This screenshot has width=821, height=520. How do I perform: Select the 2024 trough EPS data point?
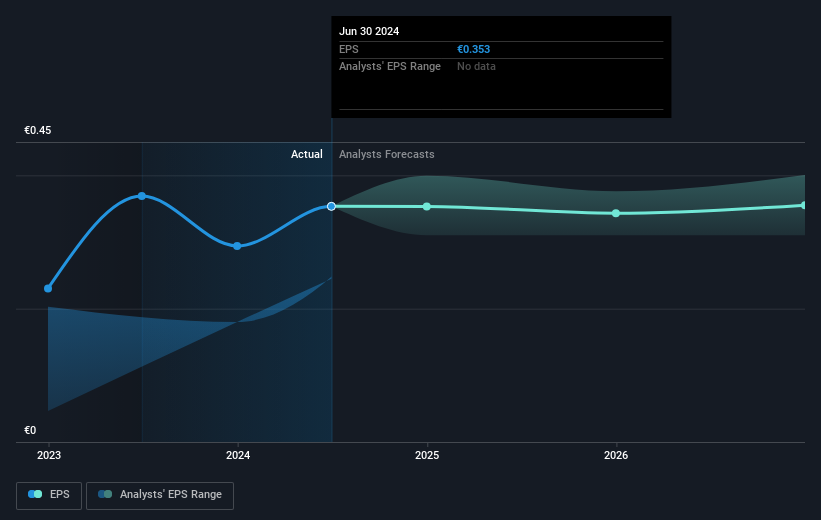click(237, 246)
